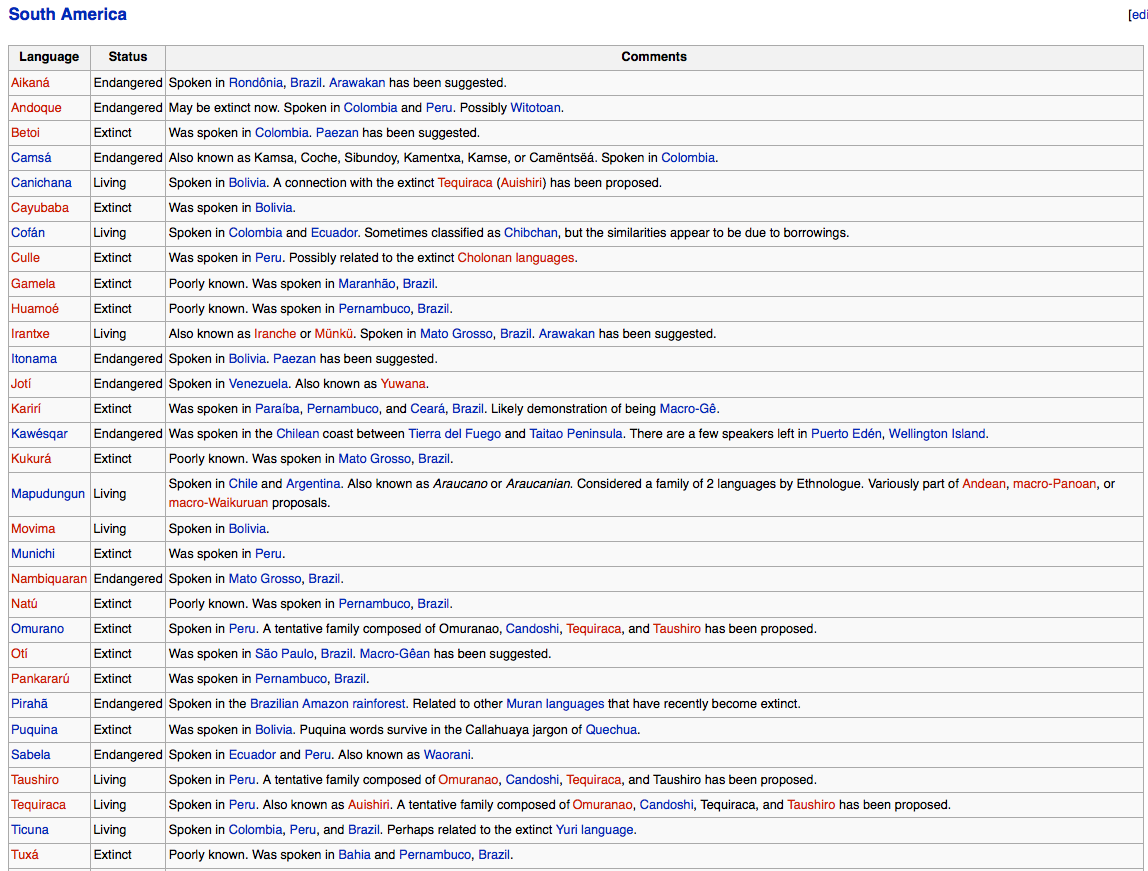This screenshot has width=1148, height=871.
Task: Visit the Pirahã language page
Action: [29, 703]
